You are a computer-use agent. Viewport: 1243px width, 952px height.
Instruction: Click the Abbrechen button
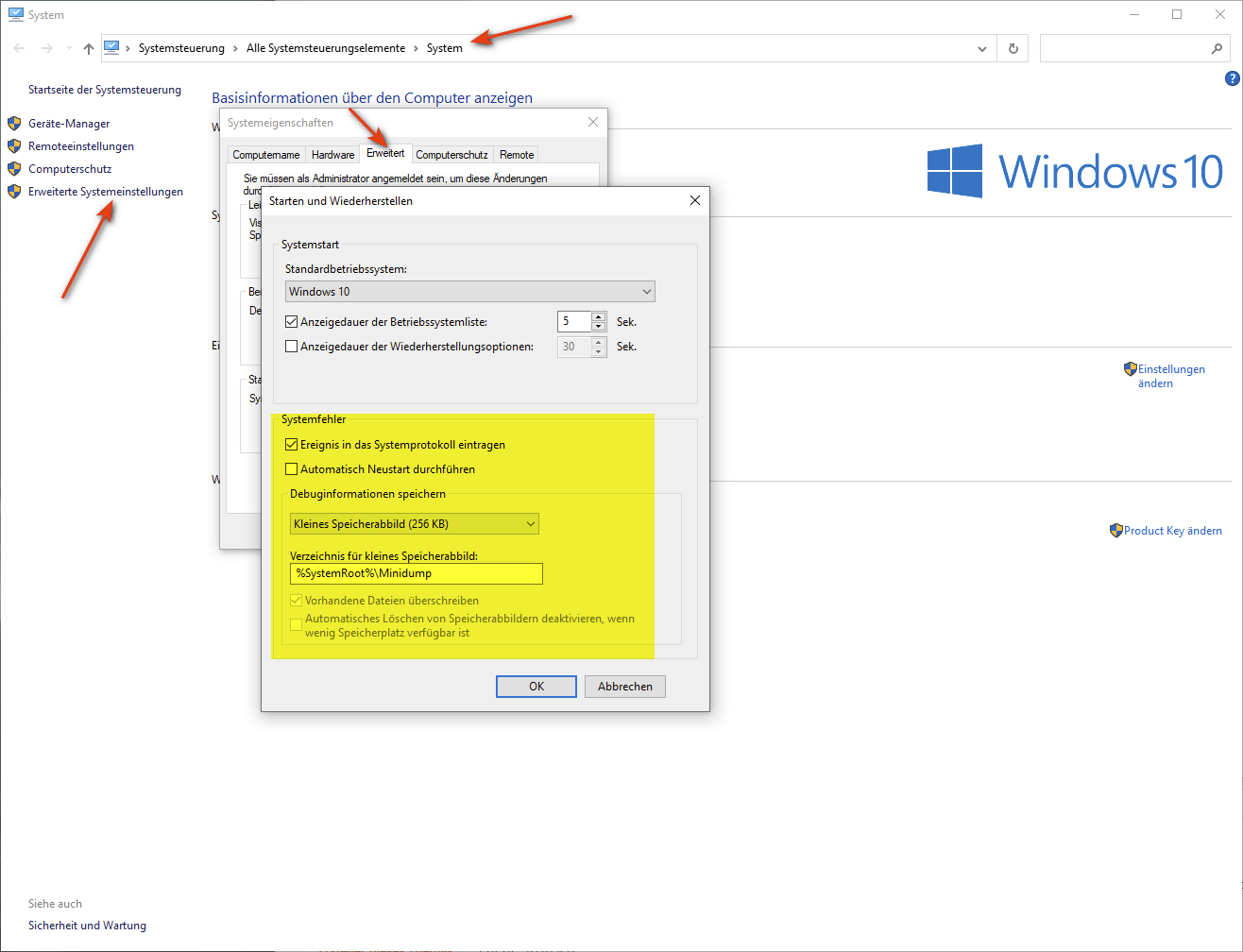point(625,687)
